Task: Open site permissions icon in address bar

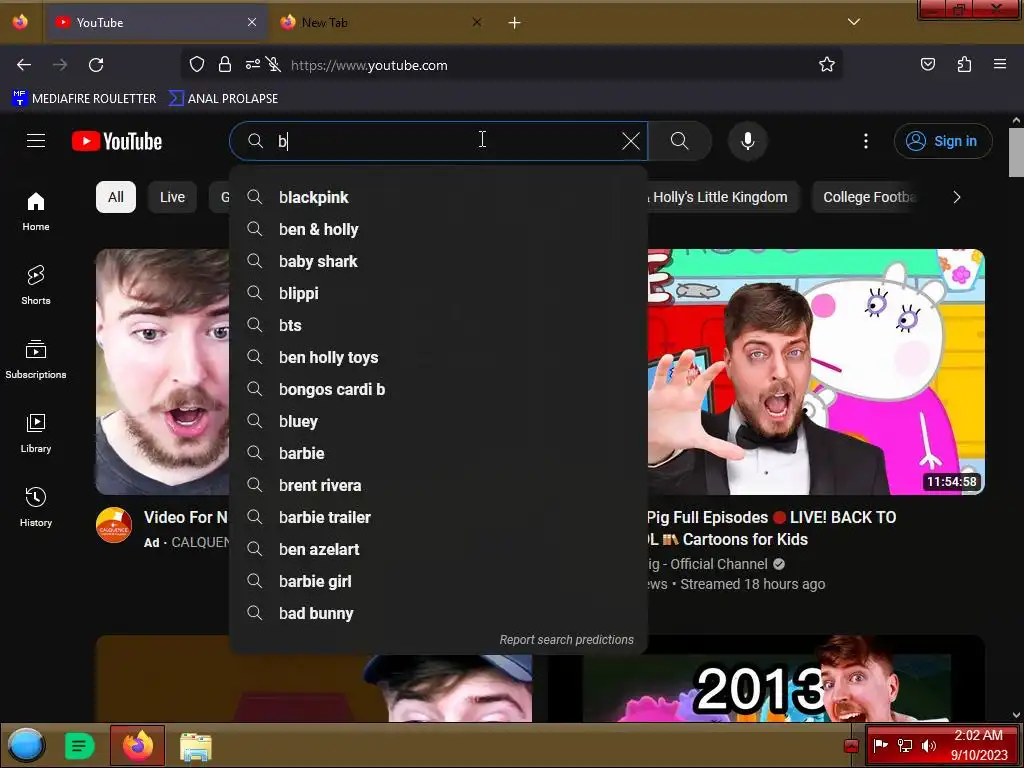Action: coord(253,65)
